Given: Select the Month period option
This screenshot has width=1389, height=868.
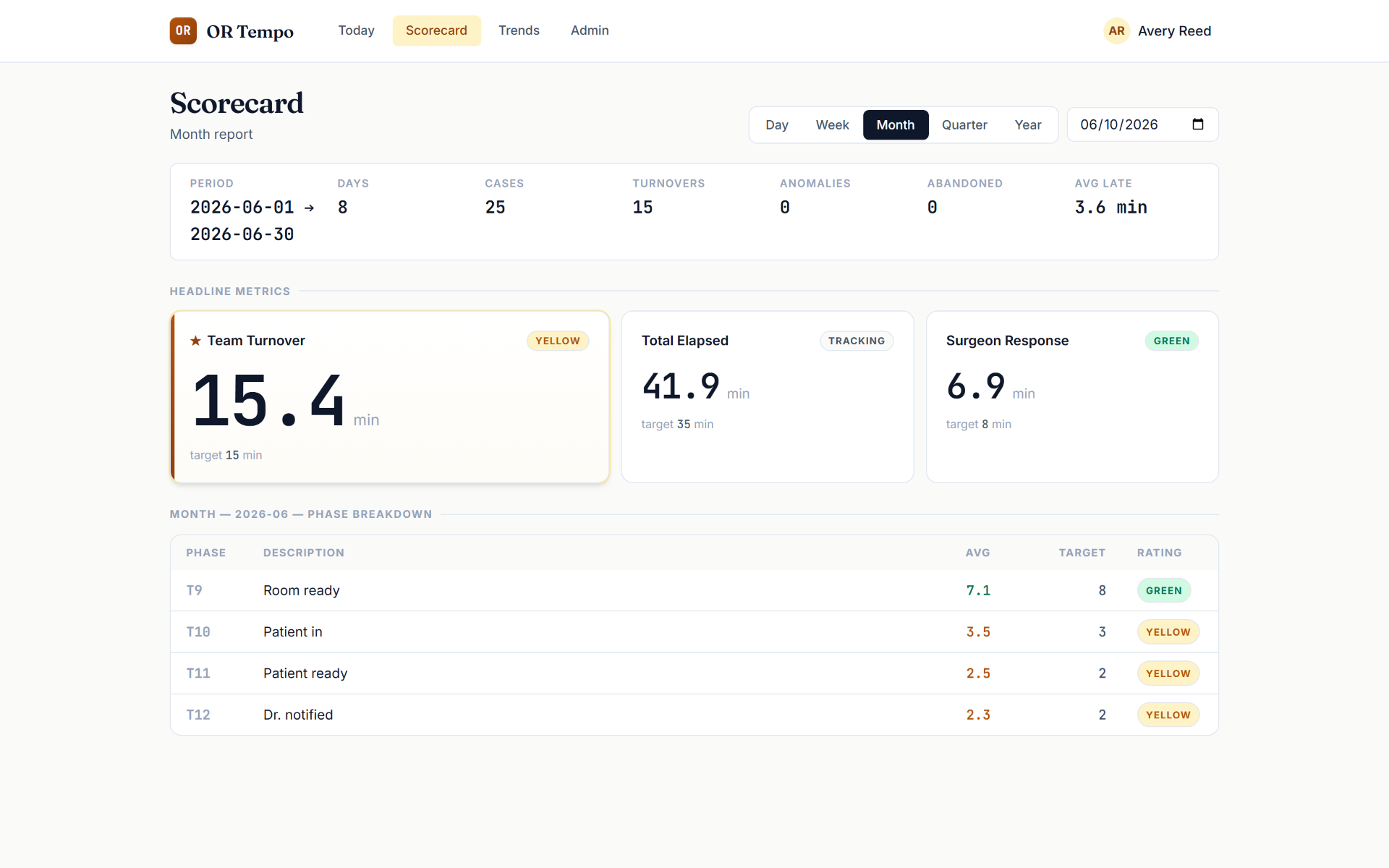Looking at the screenshot, I should 896,125.
